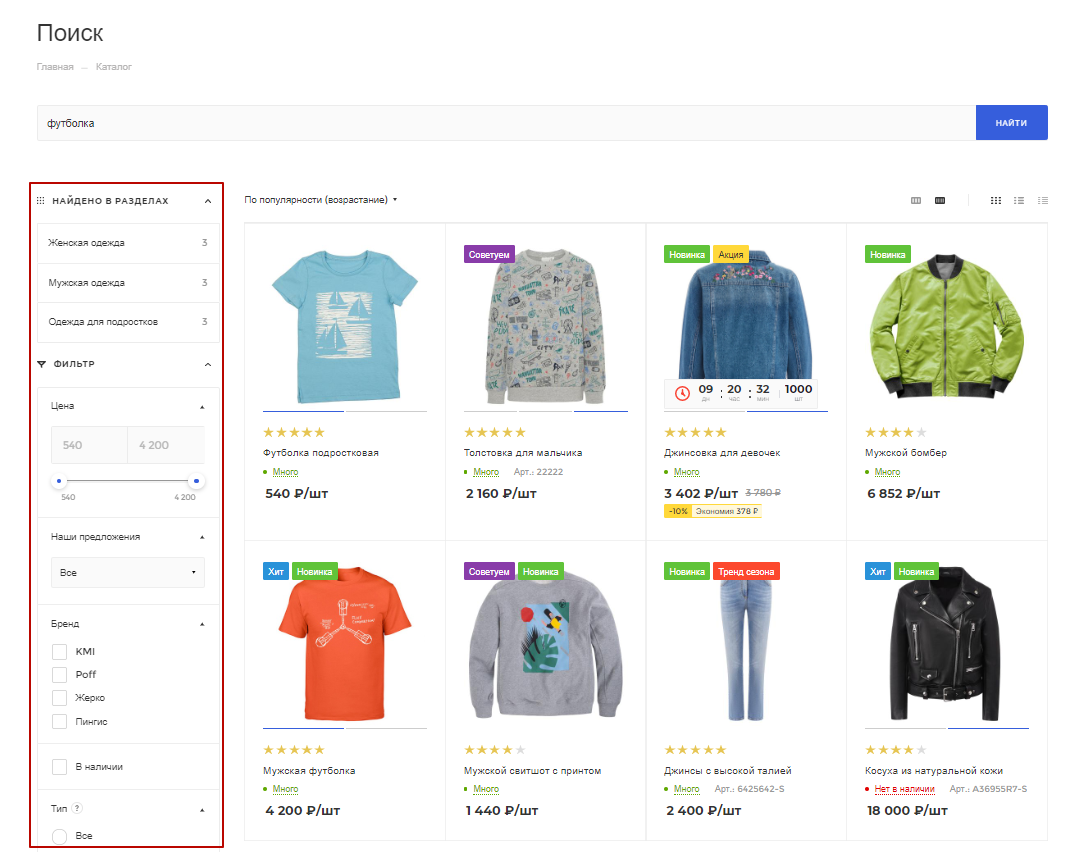Screen dimensions: 1087x852
Task: Click the grid dots icon beside Найдено в разделах
Action: pyautogui.click(x=40, y=200)
